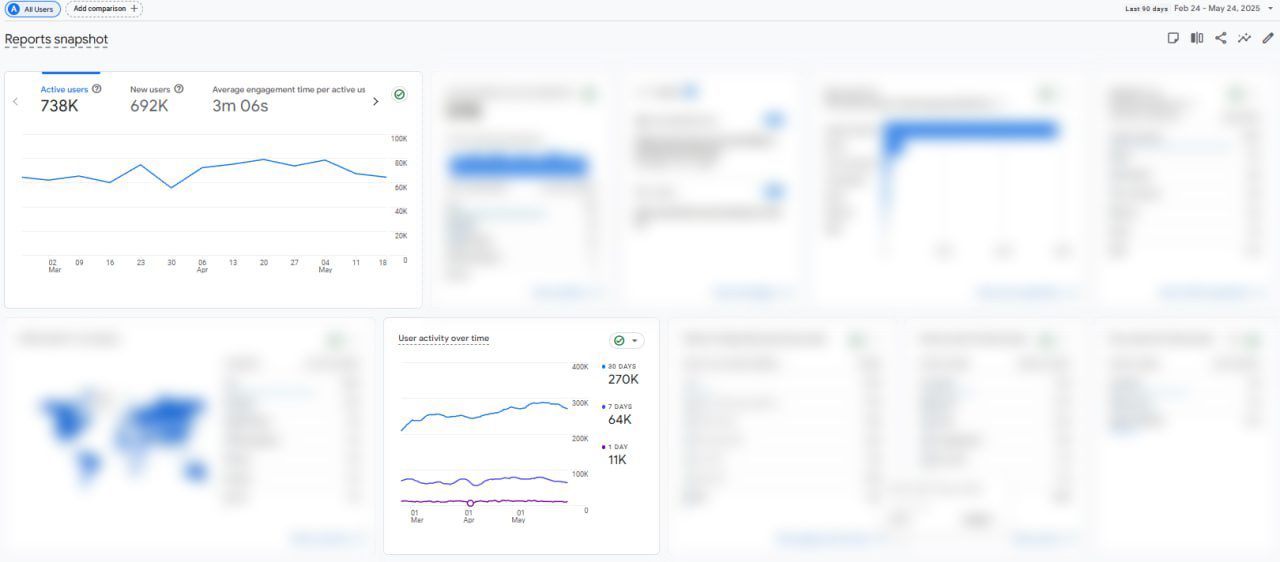Click the pencil customize report icon
The width and height of the screenshot is (1280, 562).
pyautogui.click(x=1268, y=38)
